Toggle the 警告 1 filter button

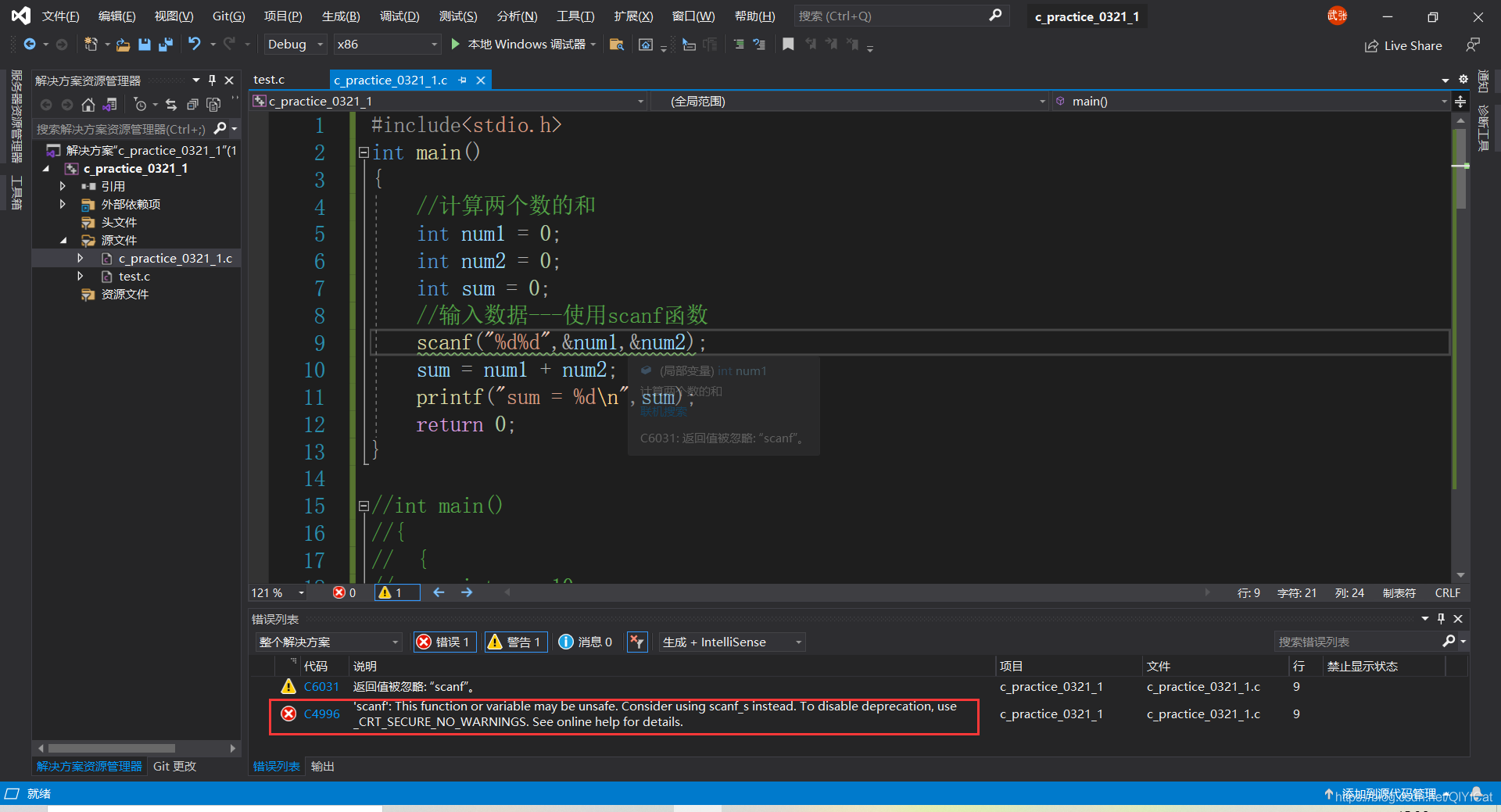pyautogui.click(x=516, y=642)
